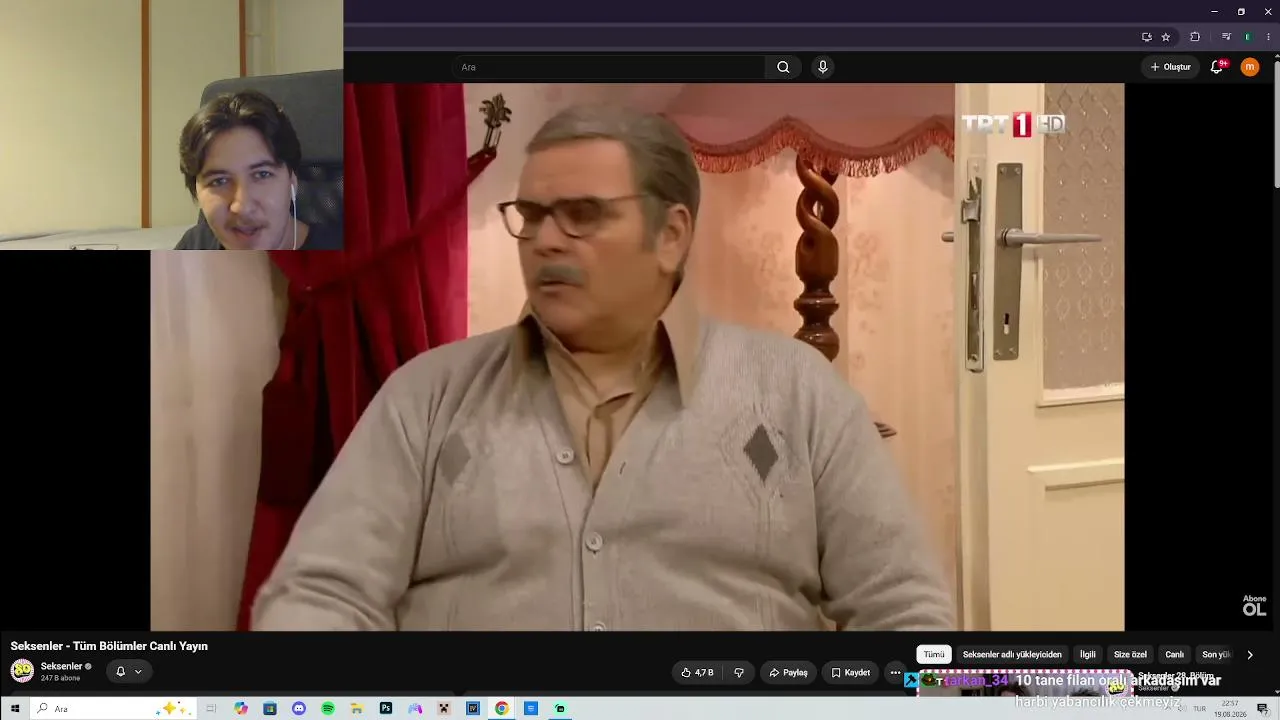
Task: Like the video showing 4,7 B
Action: (697, 673)
